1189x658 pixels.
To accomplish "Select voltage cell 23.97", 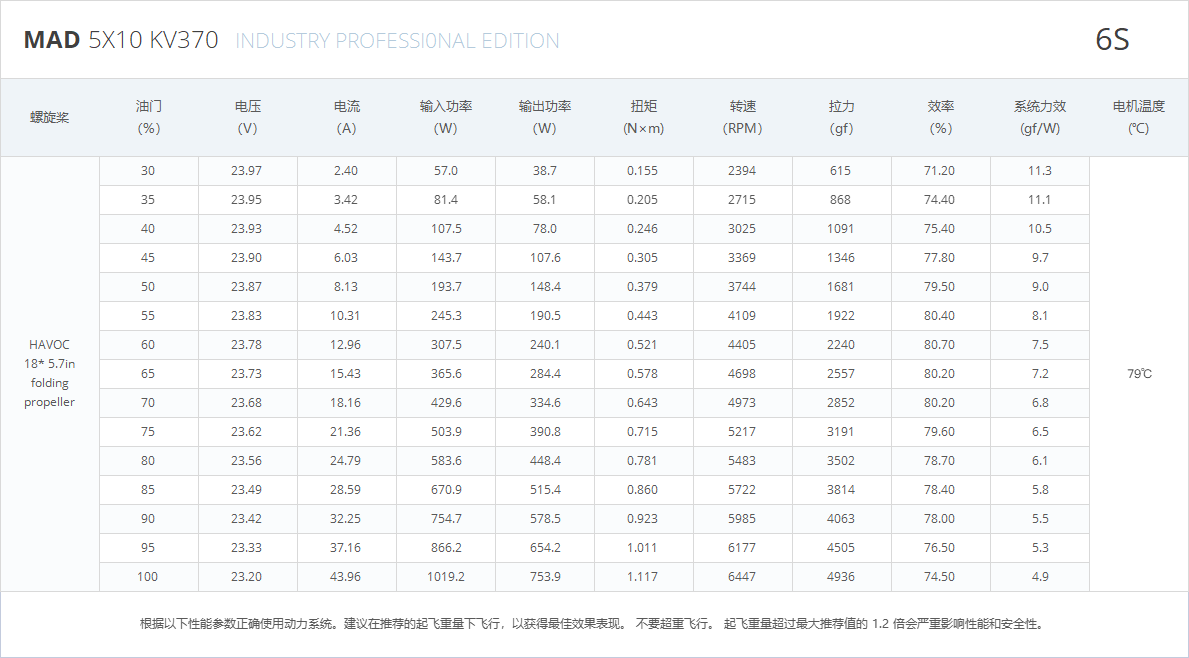I will click(x=246, y=171).
